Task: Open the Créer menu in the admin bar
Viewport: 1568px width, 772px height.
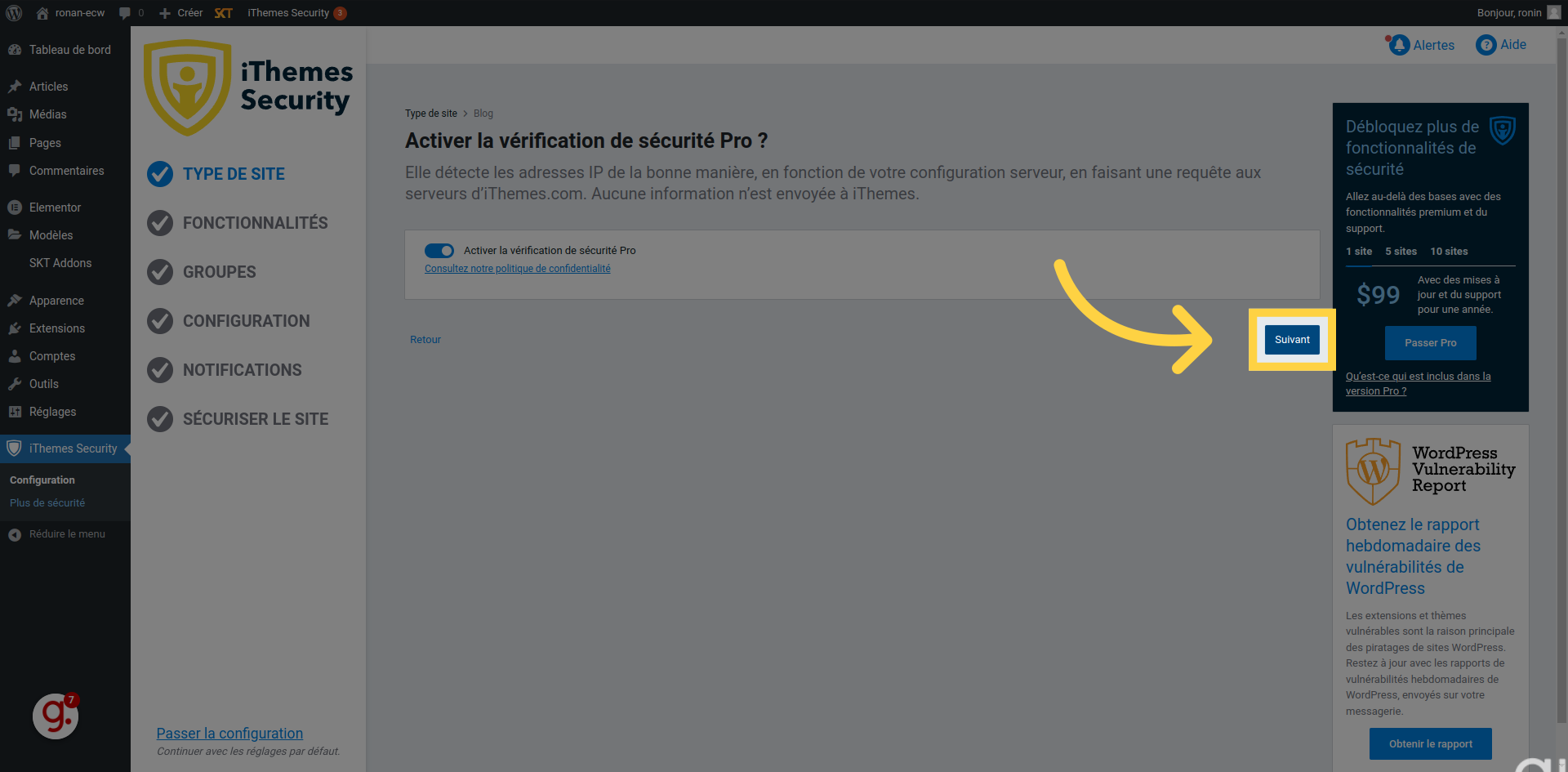Action: click(x=181, y=13)
